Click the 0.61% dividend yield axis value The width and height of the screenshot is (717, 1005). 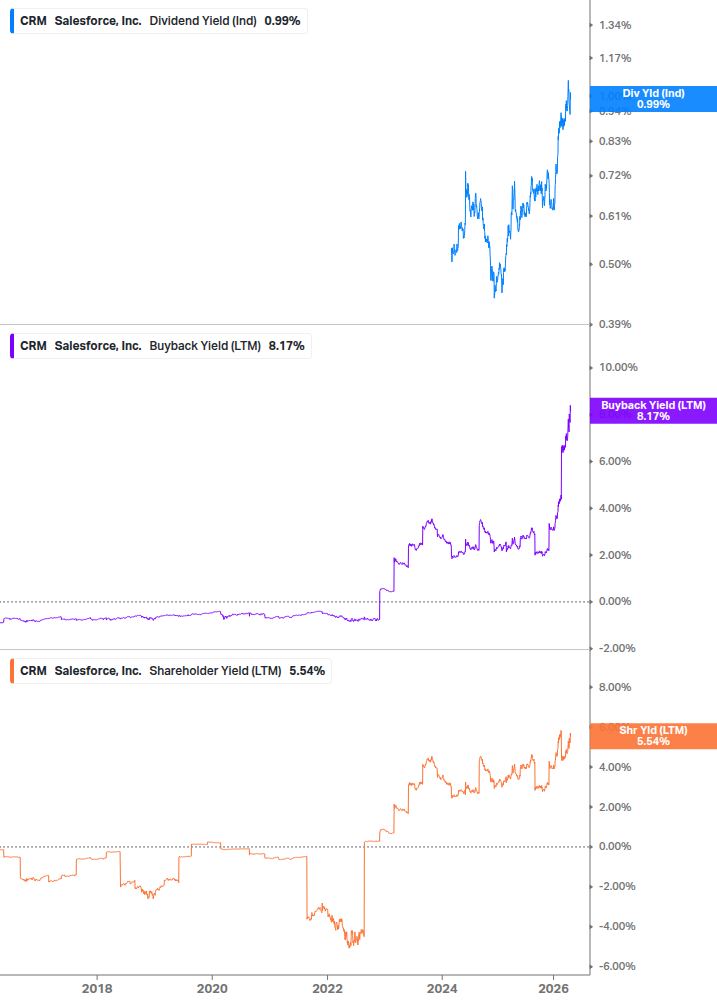pyautogui.click(x=615, y=216)
